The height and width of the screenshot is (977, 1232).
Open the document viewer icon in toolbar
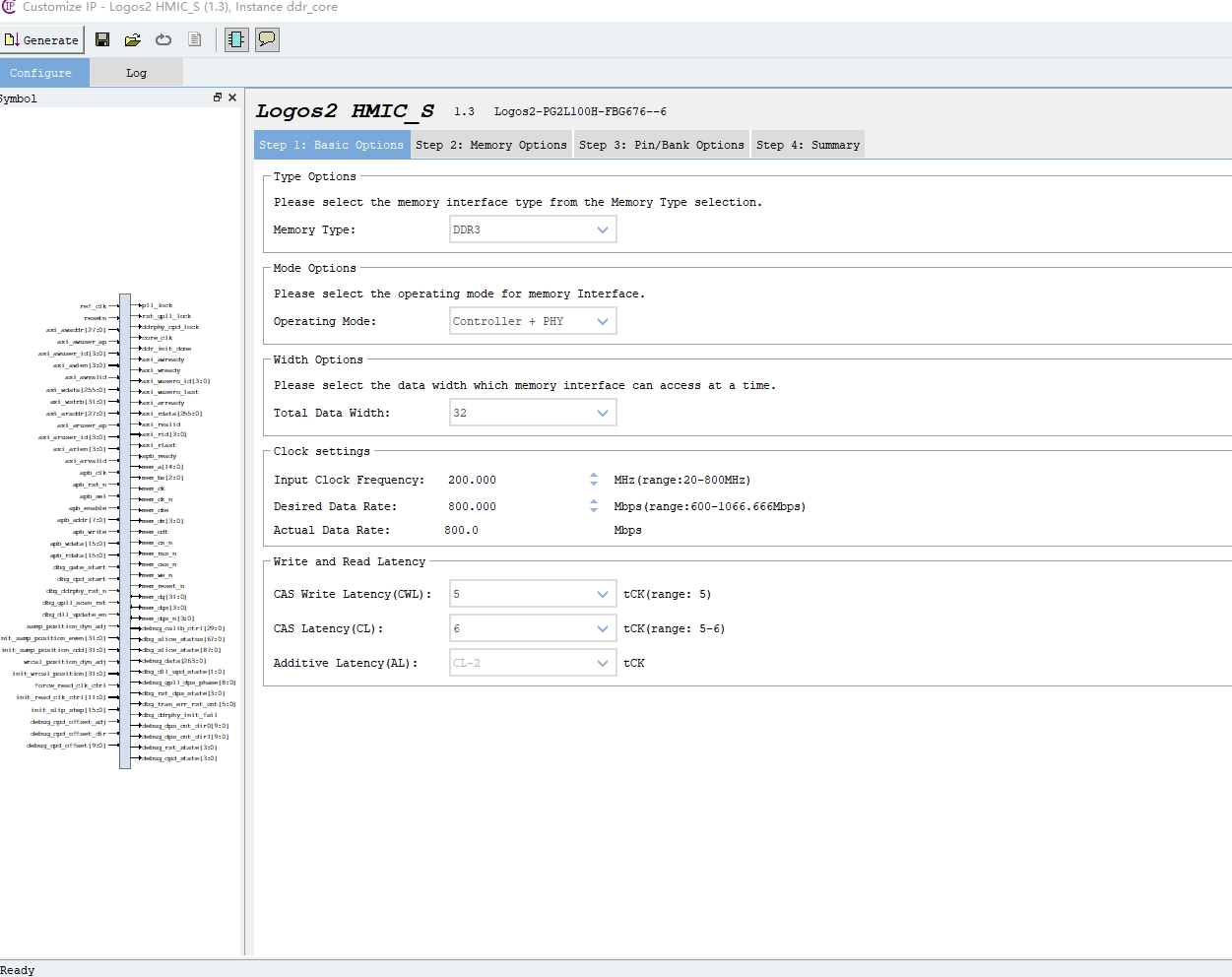click(195, 40)
